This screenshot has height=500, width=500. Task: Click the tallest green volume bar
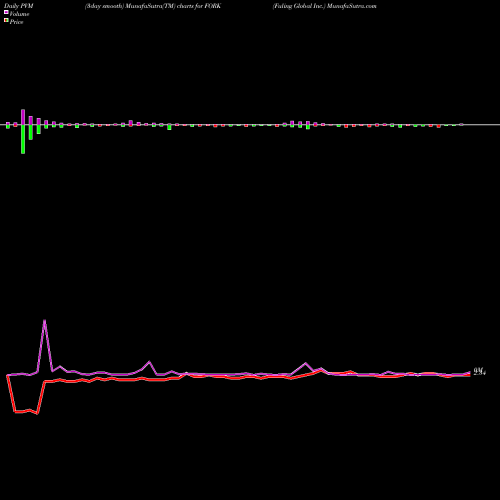(x=23, y=139)
